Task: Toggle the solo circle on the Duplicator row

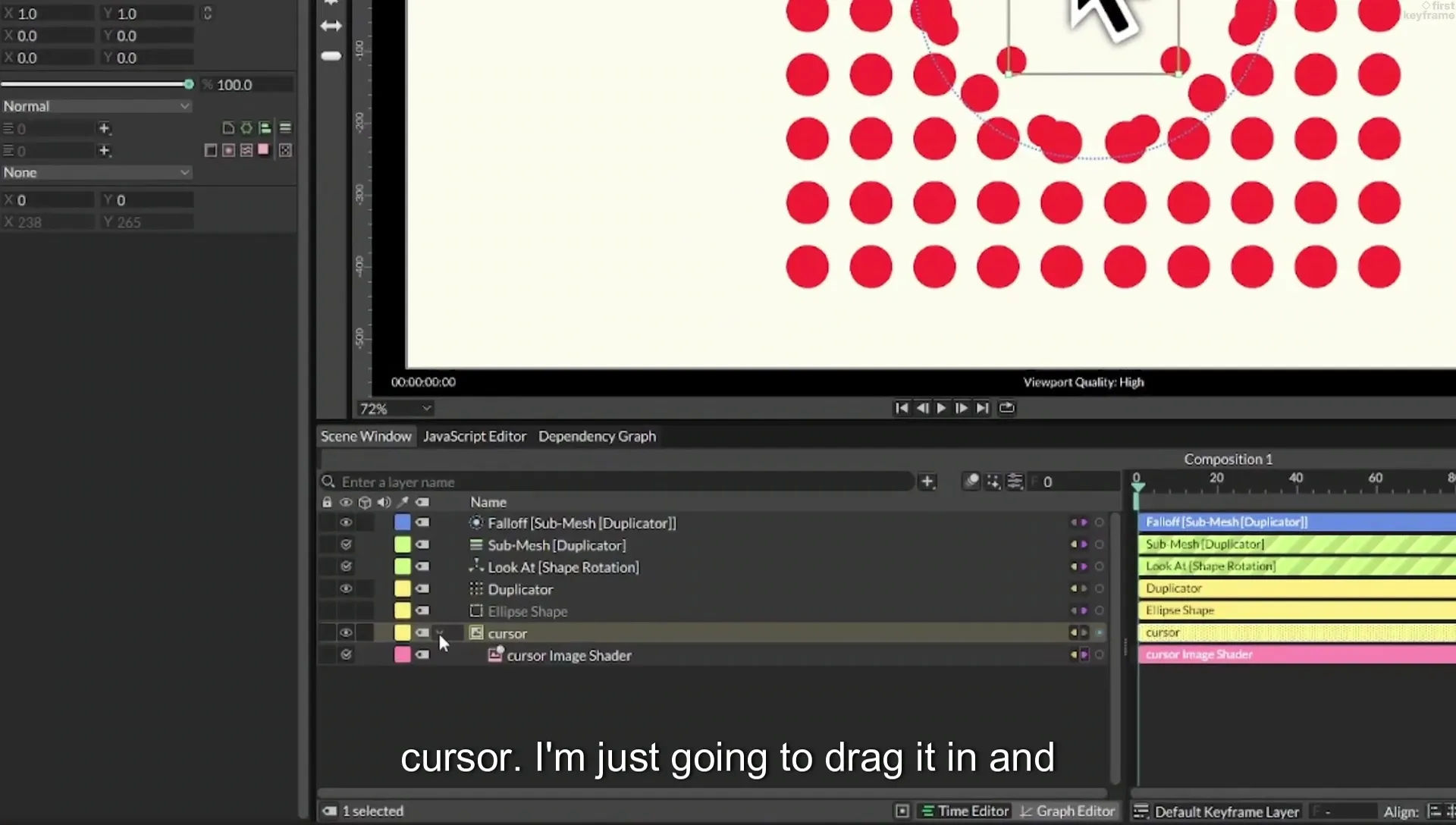Action: tap(1099, 588)
